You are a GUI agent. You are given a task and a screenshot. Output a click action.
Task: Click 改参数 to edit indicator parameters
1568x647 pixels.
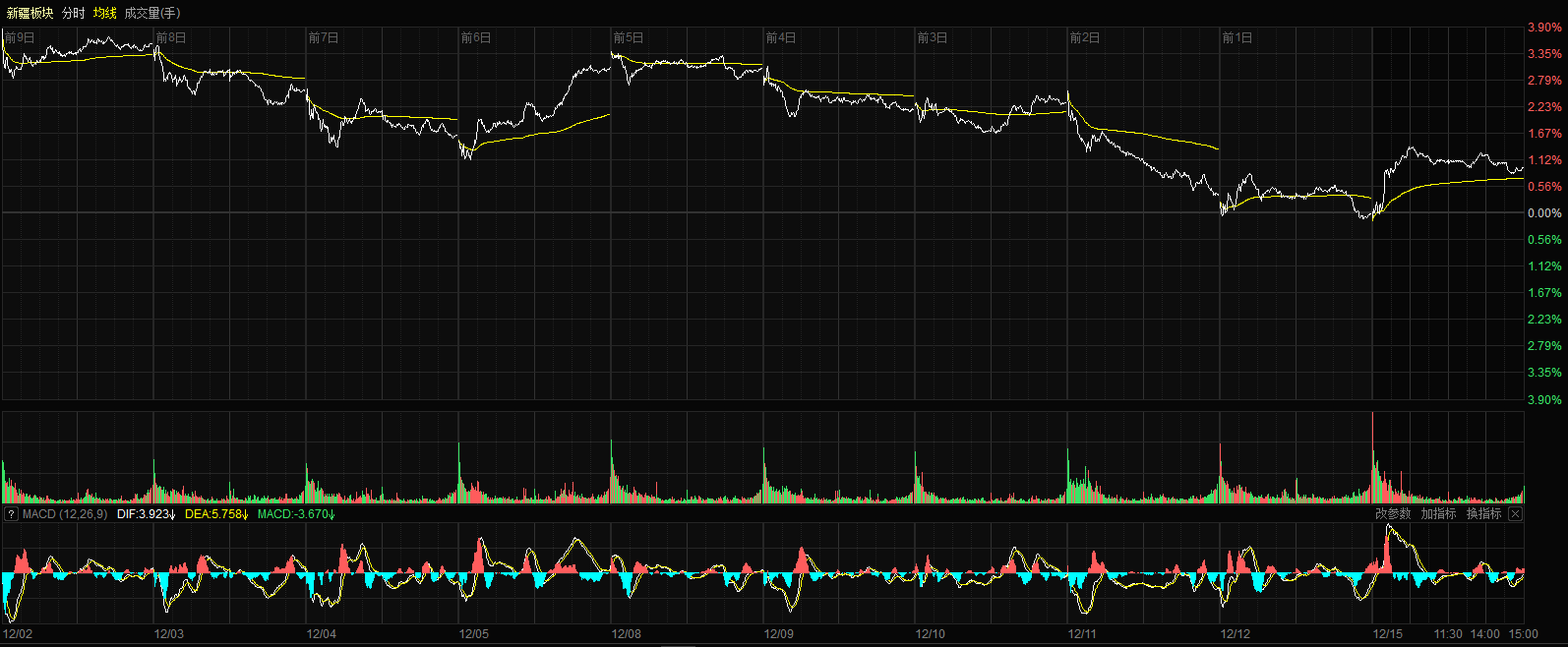pyautogui.click(x=1392, y=514)
